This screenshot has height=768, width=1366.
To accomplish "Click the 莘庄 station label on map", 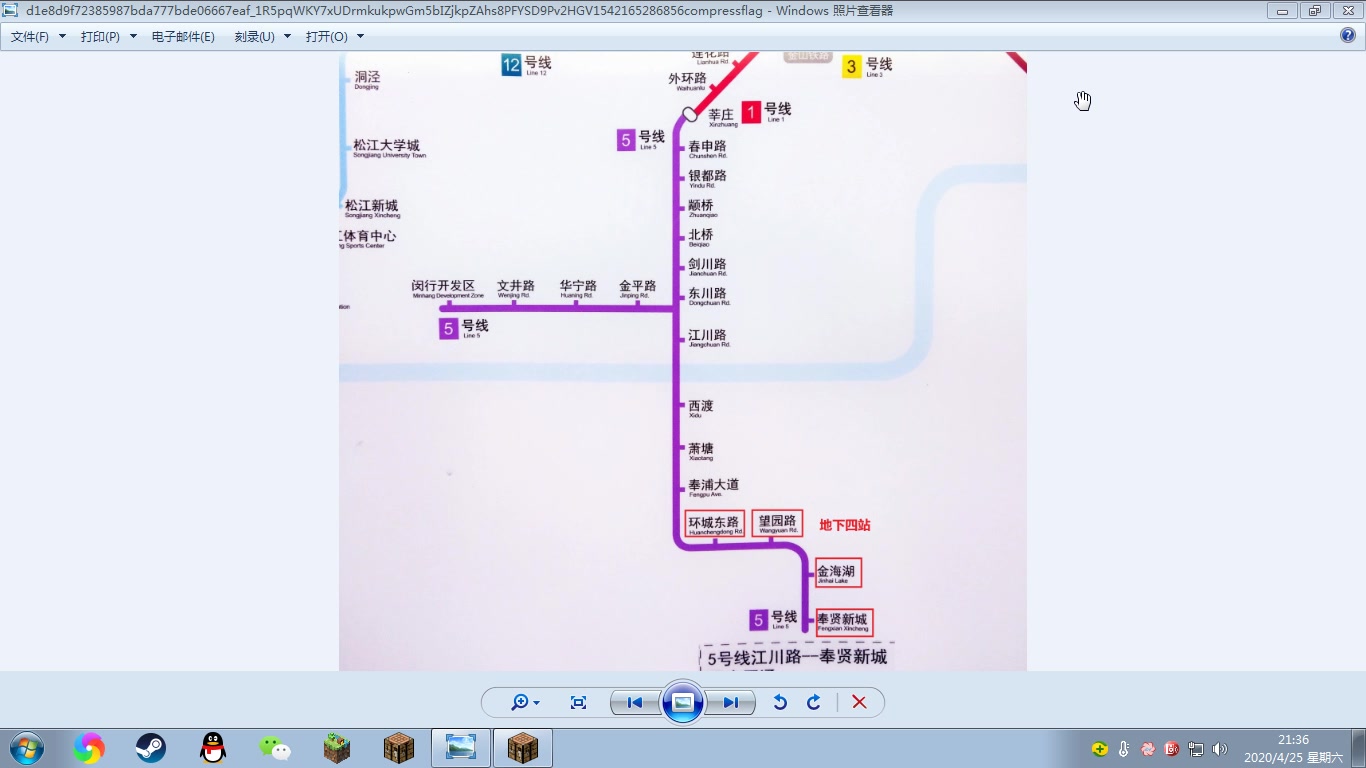I will [722, 117].
